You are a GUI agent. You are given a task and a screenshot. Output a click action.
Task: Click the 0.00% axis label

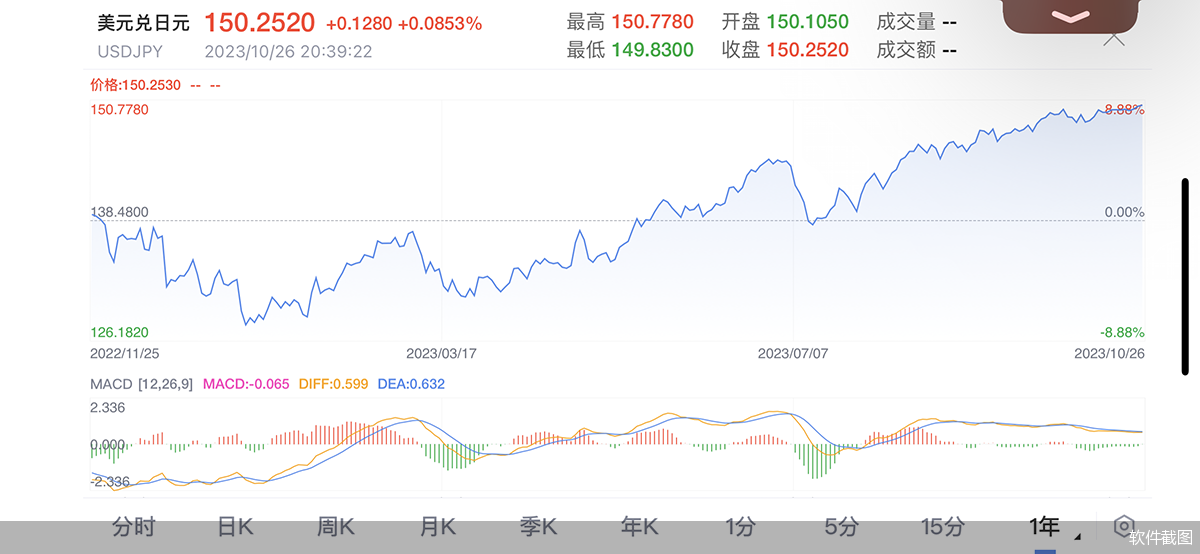pos(1124,212)
